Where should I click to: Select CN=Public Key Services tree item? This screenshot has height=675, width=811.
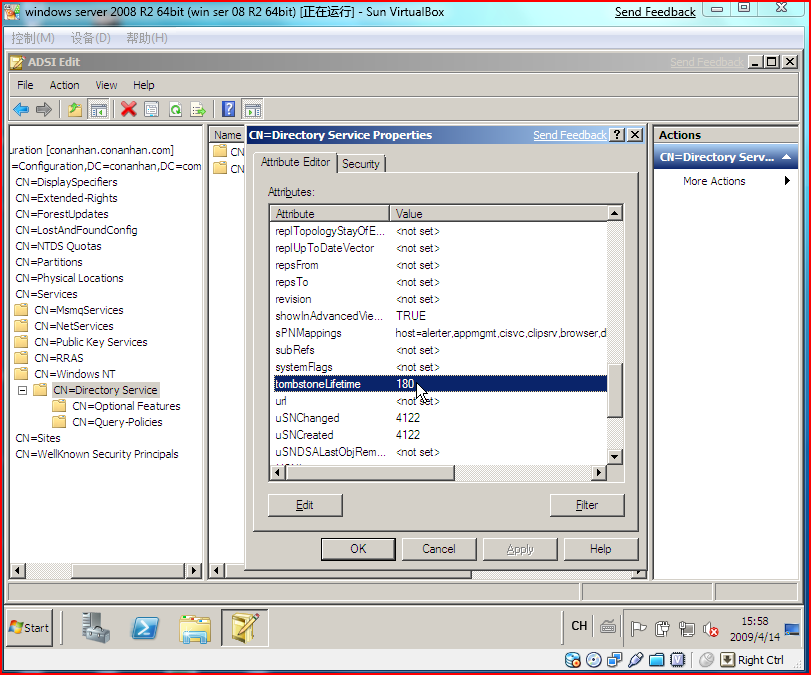(91, 342)
